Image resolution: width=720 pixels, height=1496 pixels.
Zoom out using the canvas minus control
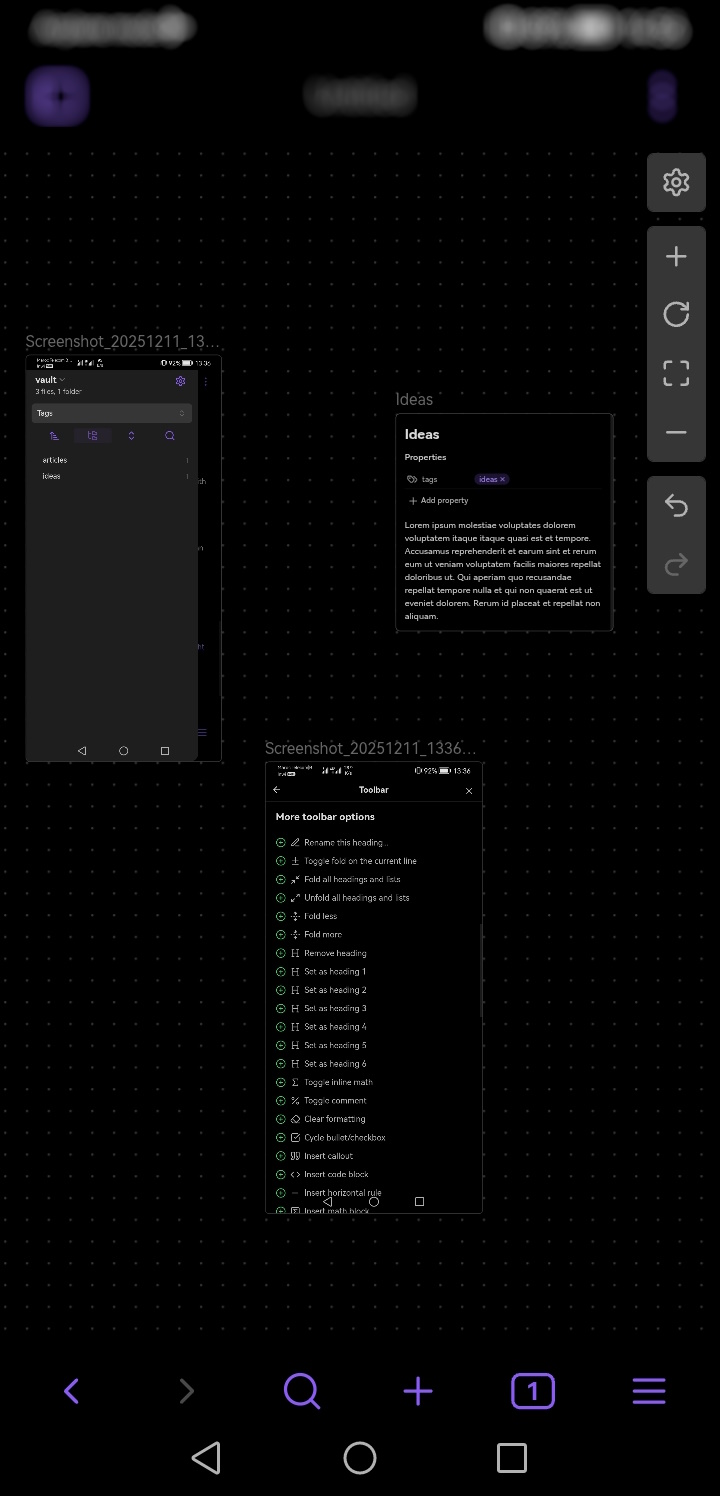[x=676, y=433]
